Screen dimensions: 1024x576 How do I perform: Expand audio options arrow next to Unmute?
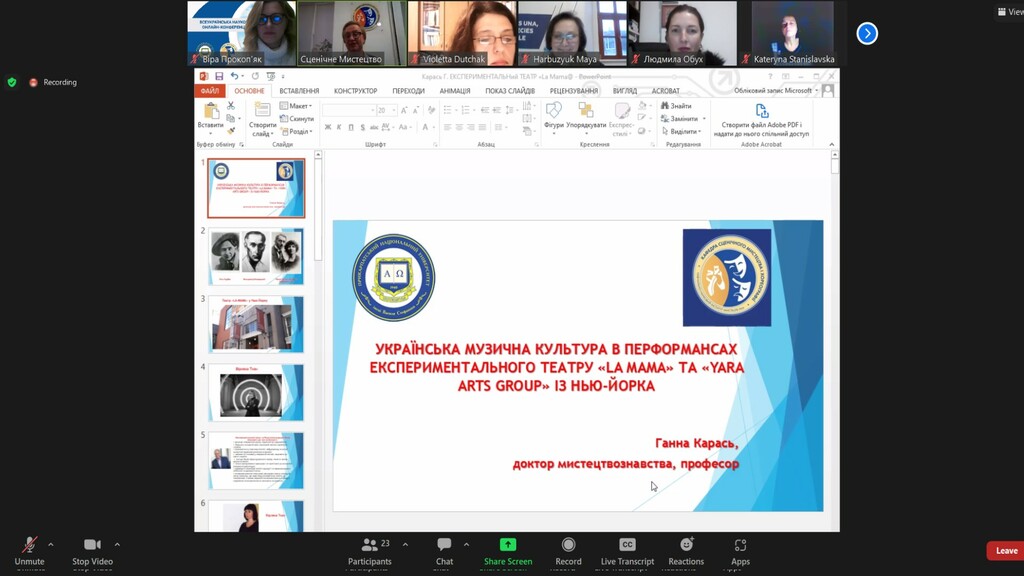51,545
